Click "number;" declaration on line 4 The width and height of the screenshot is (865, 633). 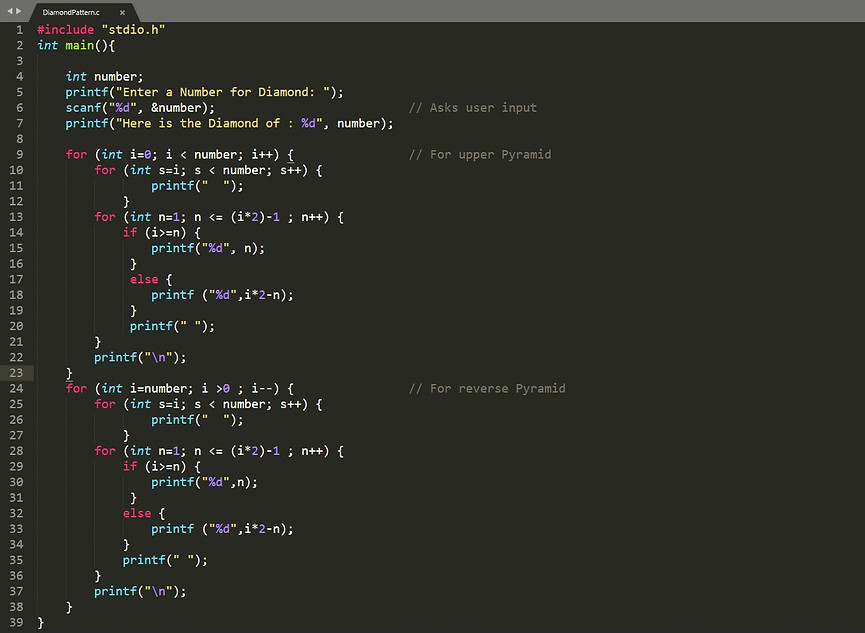[119, 77]
